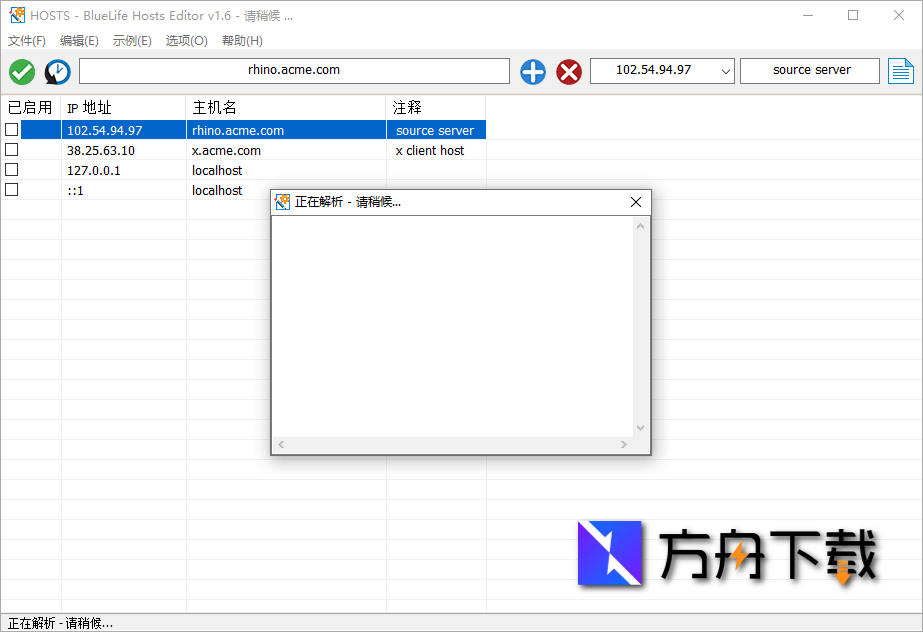
Task: Open the 102.54.94.97 IP address dropdown
Action: [x=723, y=71]
